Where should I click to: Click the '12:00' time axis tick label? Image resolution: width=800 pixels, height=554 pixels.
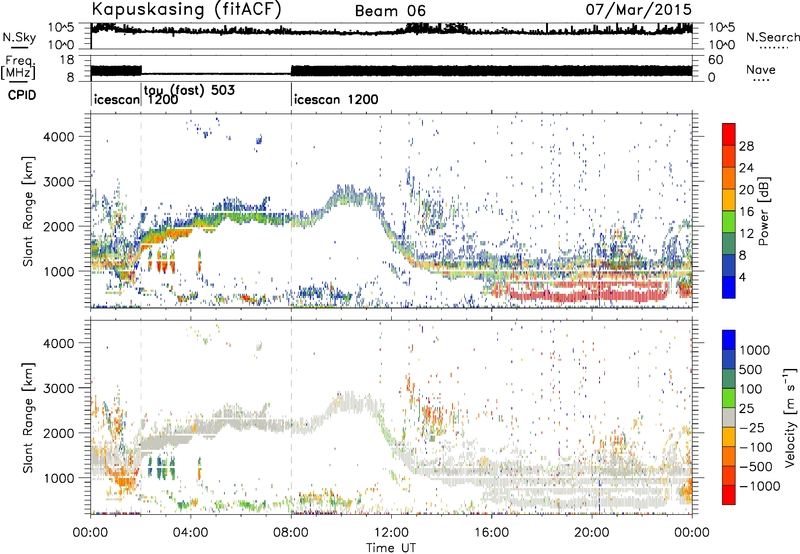pos(391,533)
